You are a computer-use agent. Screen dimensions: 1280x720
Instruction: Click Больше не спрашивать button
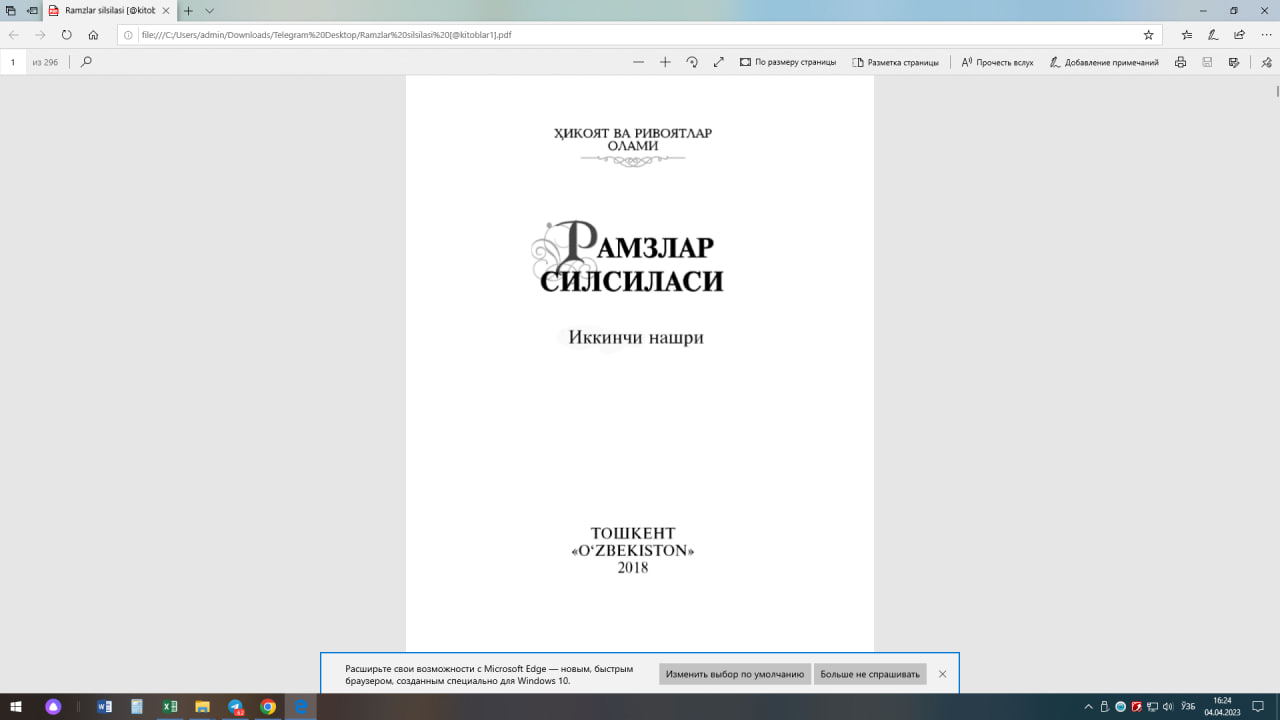coord(870,674)
